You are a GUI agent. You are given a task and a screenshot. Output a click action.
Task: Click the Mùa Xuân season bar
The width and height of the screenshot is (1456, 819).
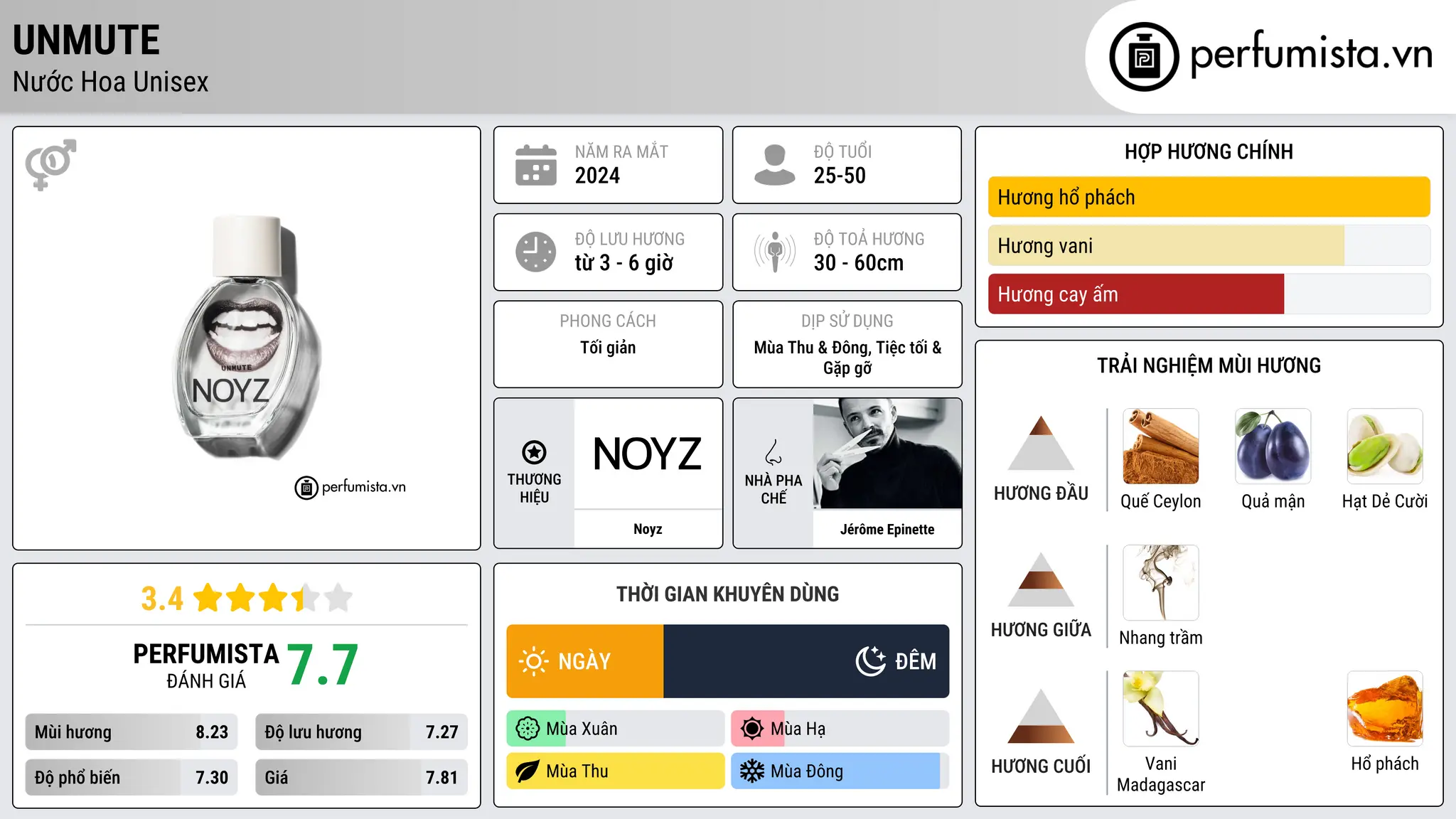[x=615, y=729]
